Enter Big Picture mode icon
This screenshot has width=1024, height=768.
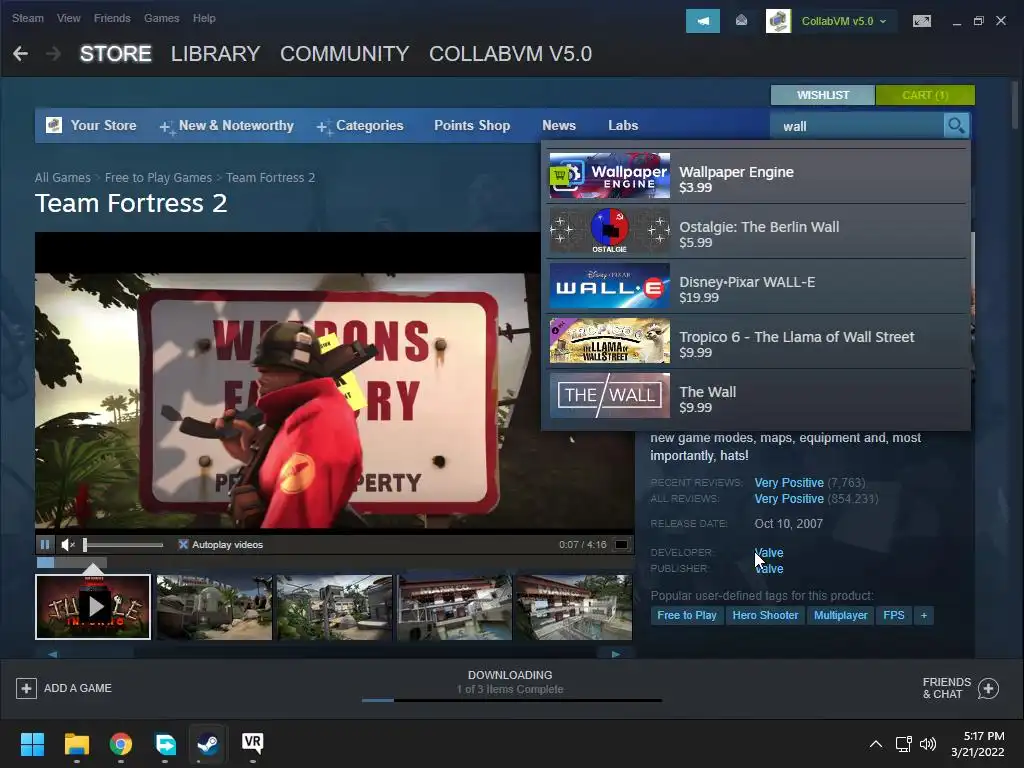pos(921,21)
